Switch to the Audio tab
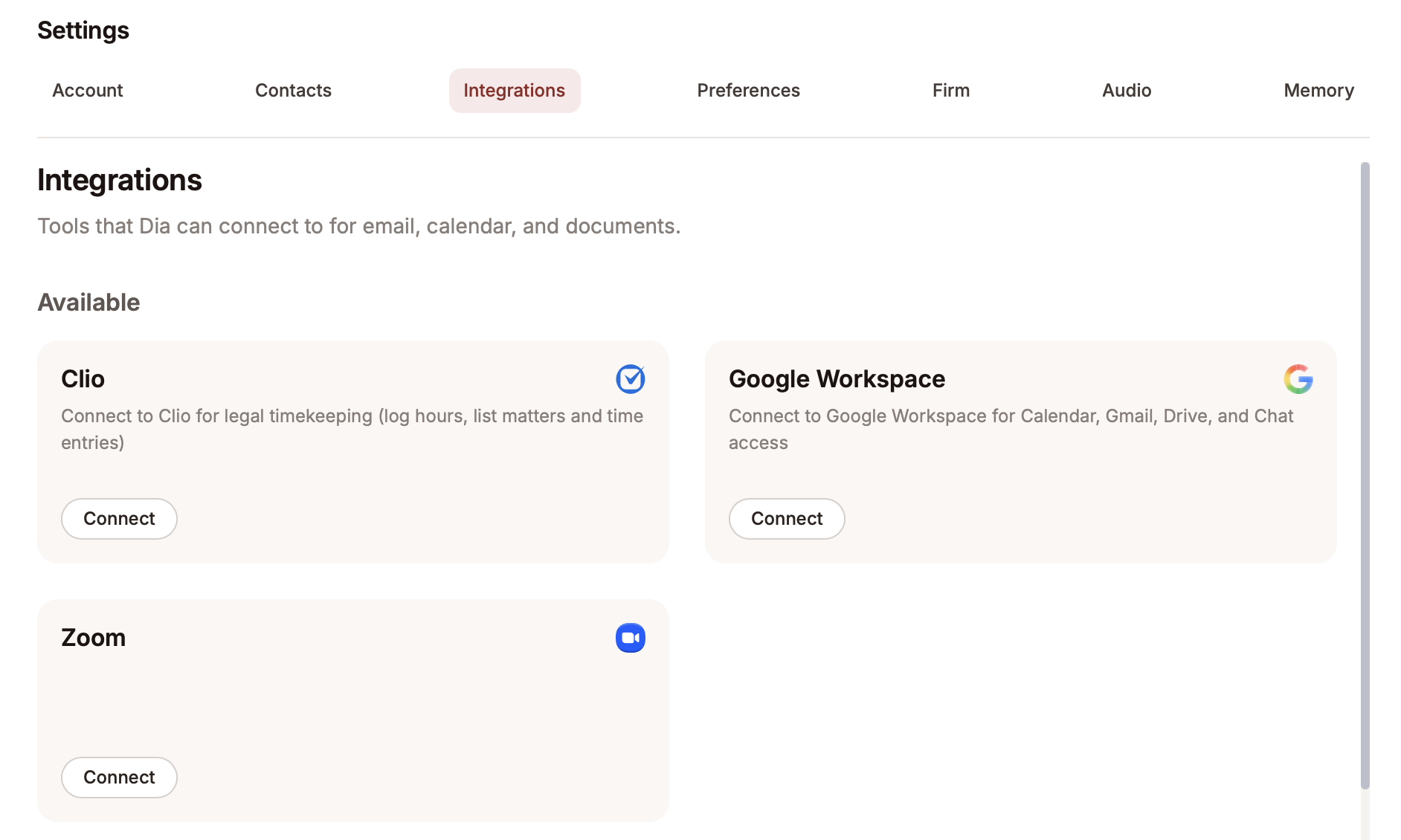1401x840 pixels. click(1127, 91)
